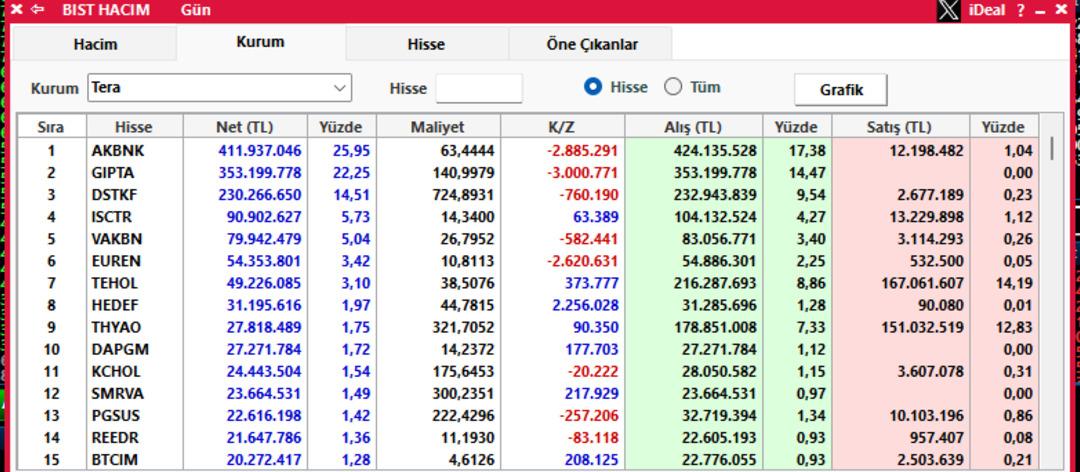Switch to the Kurum tab
1080x472 pixels.
coord(260,42)
